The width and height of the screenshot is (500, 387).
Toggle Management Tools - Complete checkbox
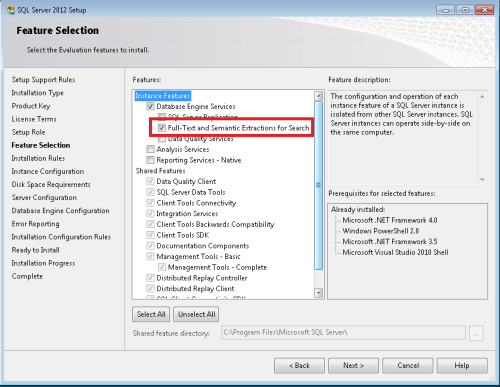click(x=162, y=267)
